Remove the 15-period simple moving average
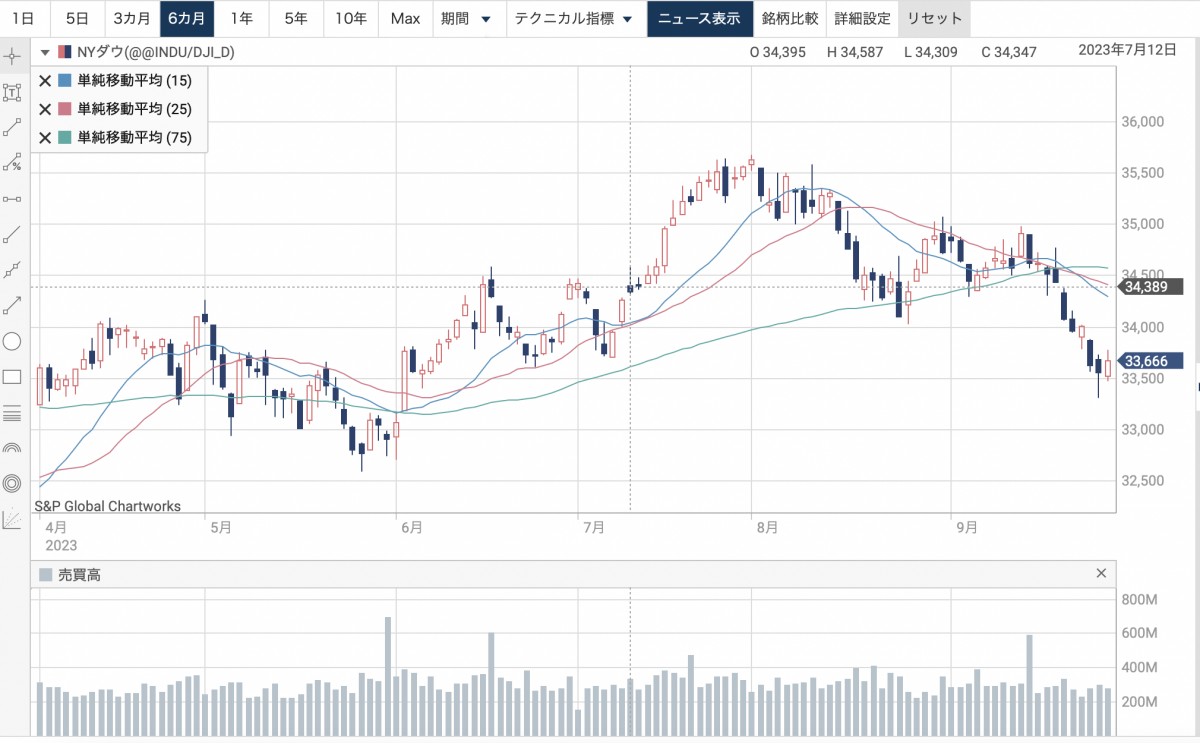This screenshot has height=743, width=1200. click(45, 81)
